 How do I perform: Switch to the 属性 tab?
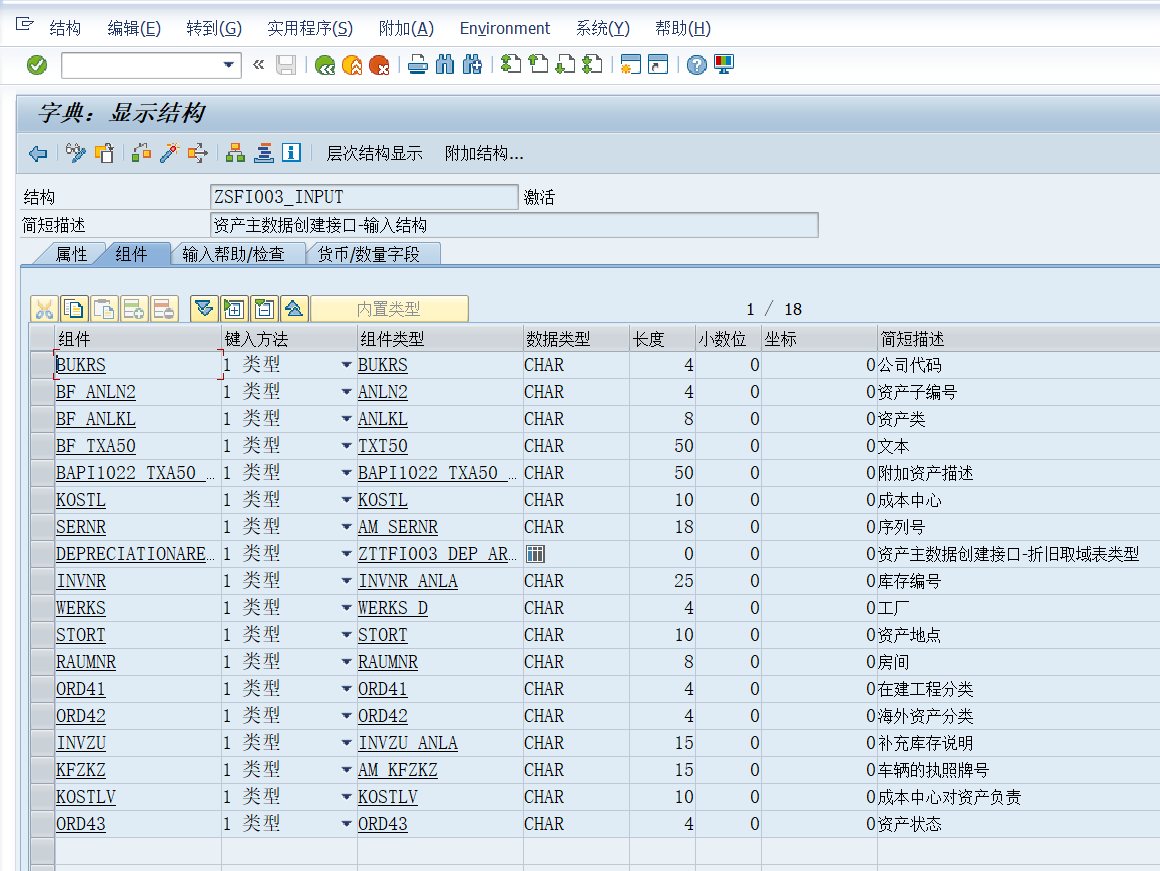72,255
